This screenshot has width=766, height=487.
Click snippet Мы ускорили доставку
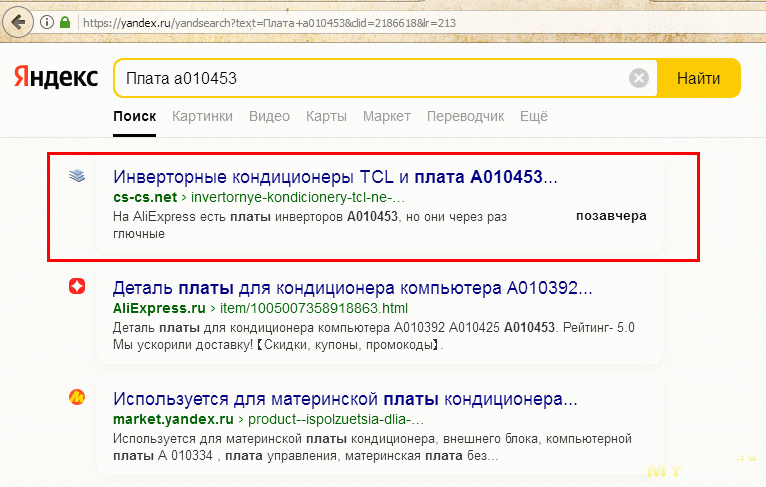coord(278,345)
